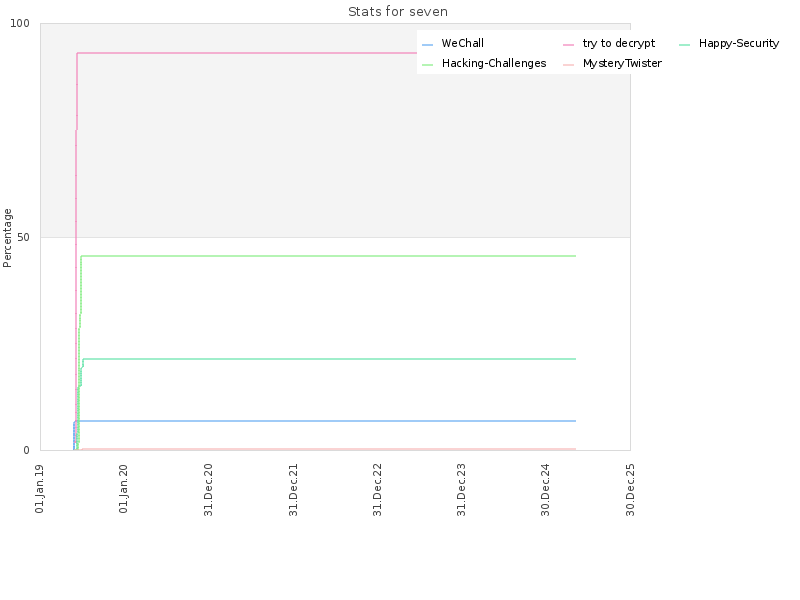Click the 31.Dec.20 x-axis date label
Viewport: 800px width, 600px height.
[208, 489]
